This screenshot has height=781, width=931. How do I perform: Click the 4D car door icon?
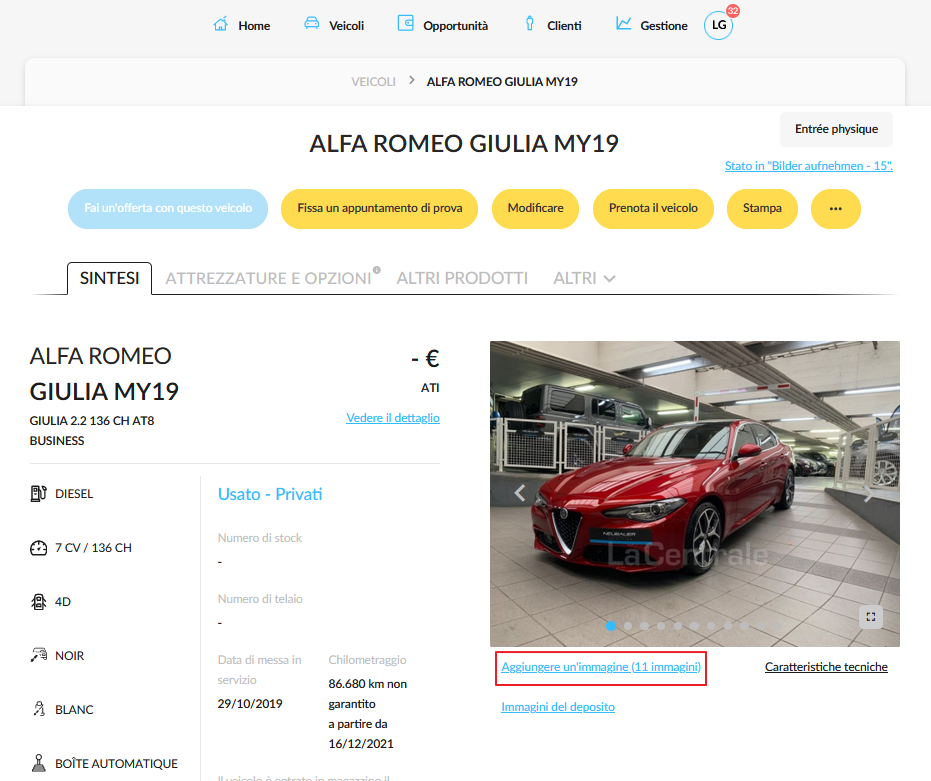click(x=39, y=602)
